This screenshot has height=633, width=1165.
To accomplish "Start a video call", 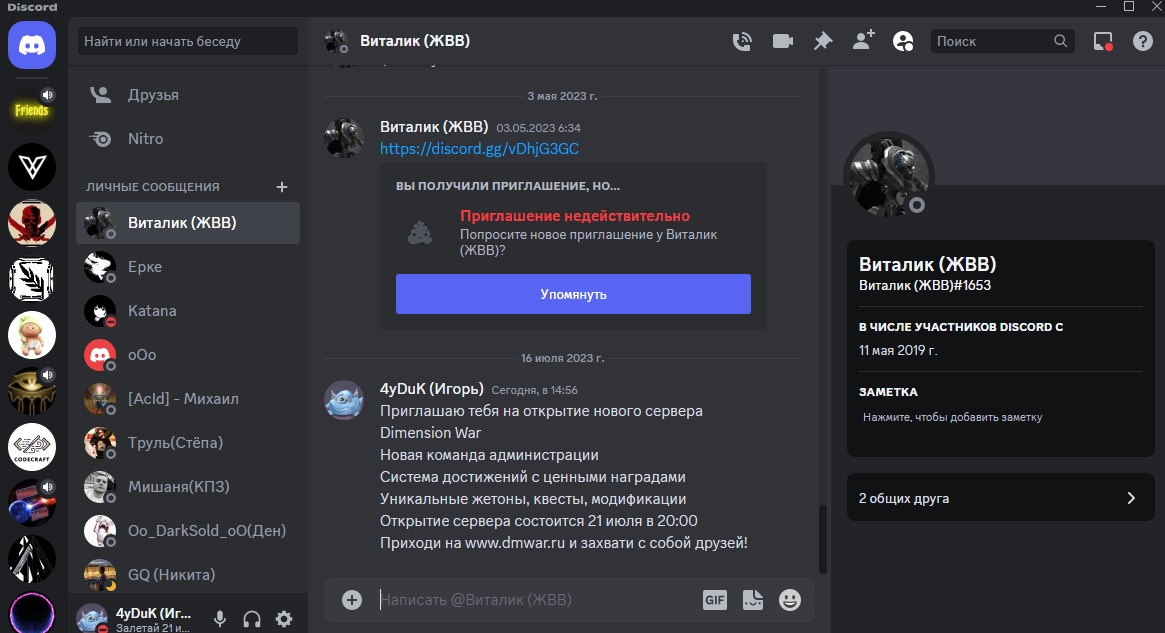I will 782,42.
